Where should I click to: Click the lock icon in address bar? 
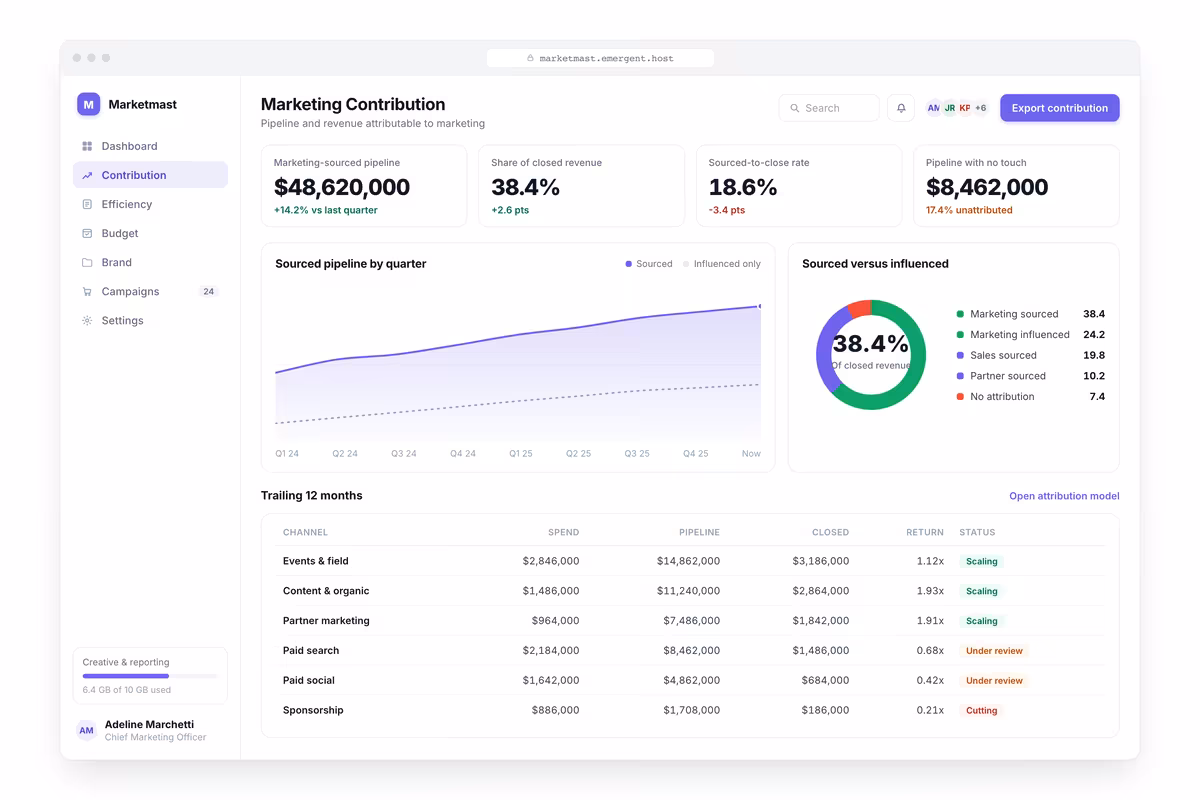tap(531, 58)
